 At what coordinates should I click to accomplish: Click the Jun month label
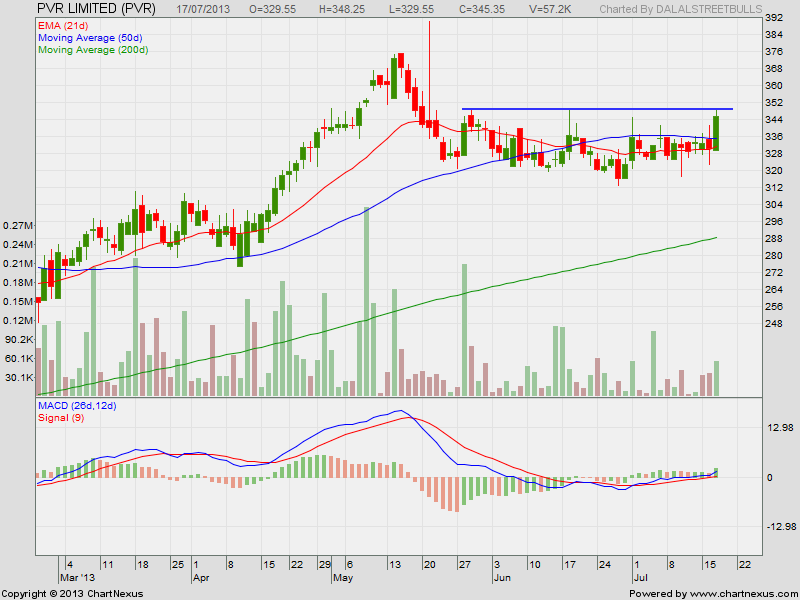(x=502, y=578)
